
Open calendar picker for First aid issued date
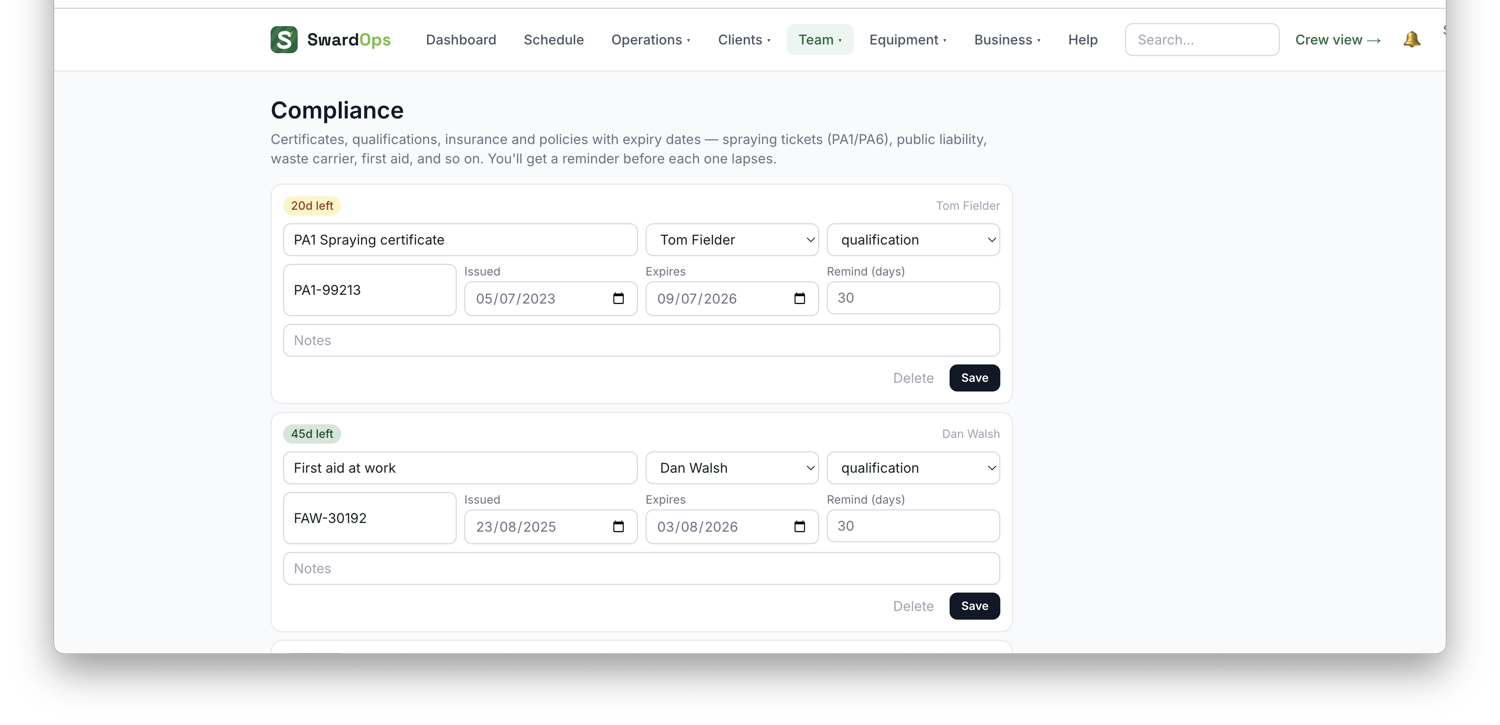point(618,527)
